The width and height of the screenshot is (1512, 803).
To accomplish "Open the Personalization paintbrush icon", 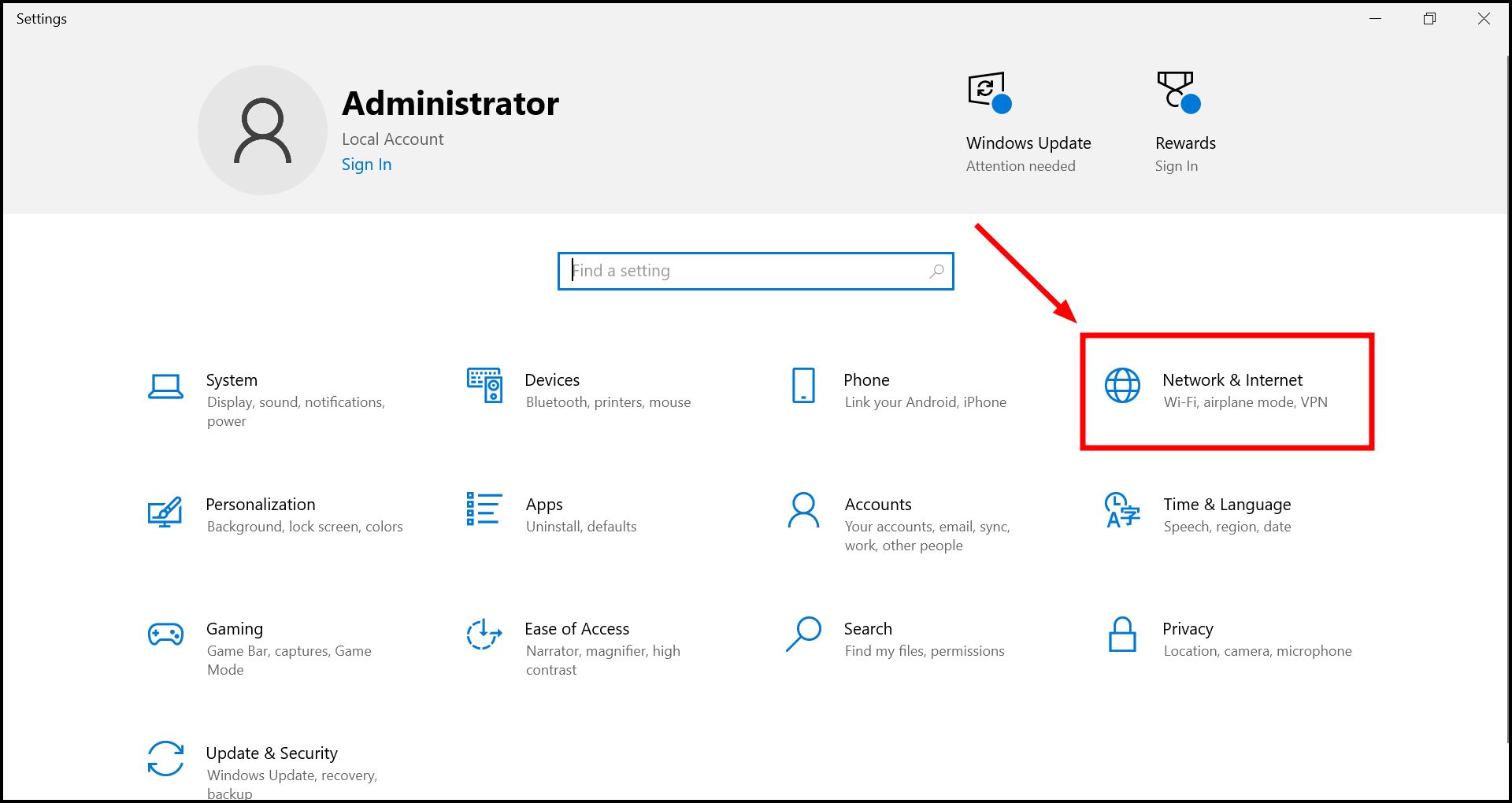I will click(165, 512).
